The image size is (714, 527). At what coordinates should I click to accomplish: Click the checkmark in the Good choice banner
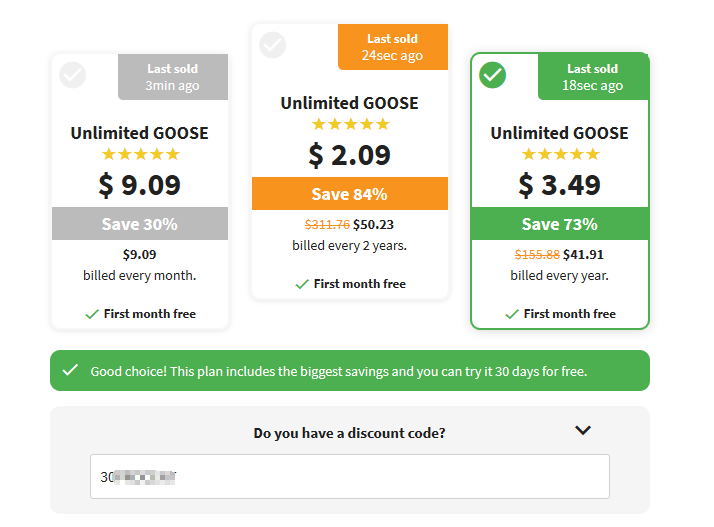coord(70,370)
